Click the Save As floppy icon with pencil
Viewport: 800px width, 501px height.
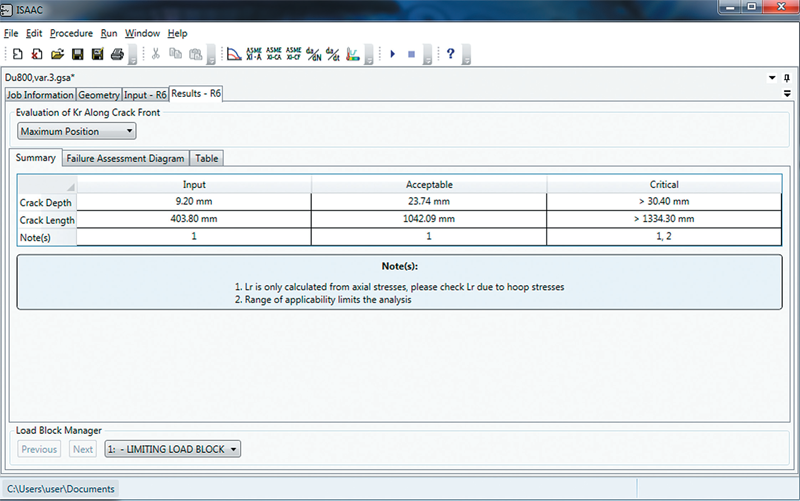click(97, 54)
